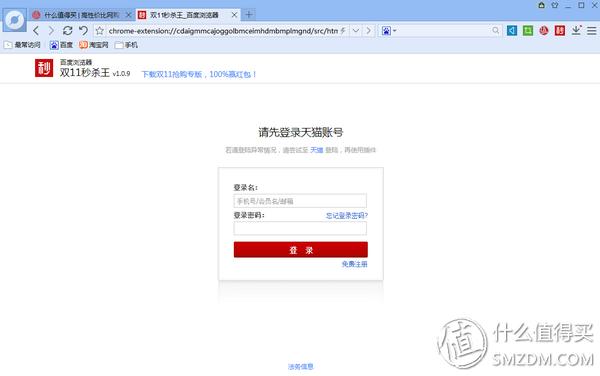Image resolution: width=600 pixels, height=376 pixels.
Task: Click the 法务信息 link at bottom
Action: tap(300, 366)
